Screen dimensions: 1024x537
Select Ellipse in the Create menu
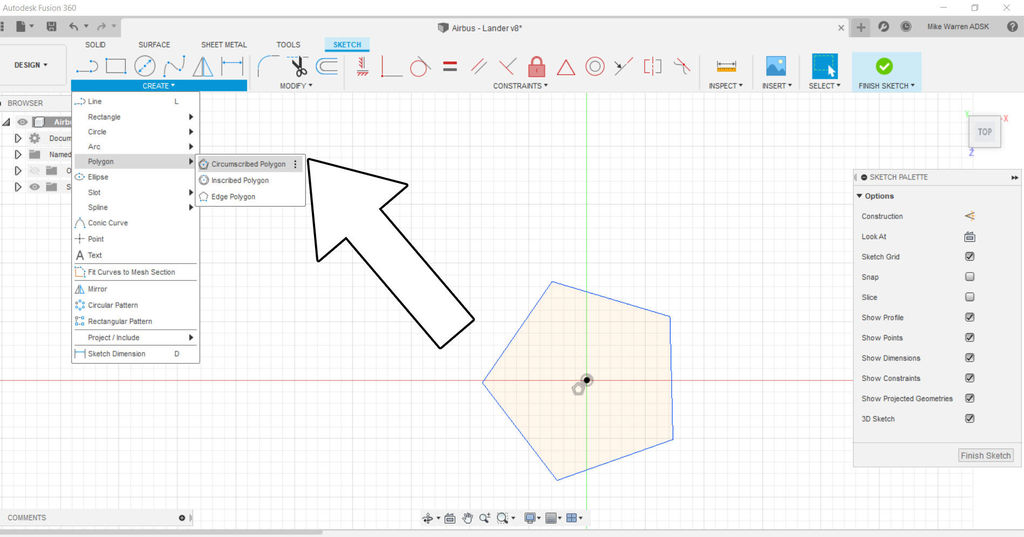pyautogui.click(x=135, y=177)
